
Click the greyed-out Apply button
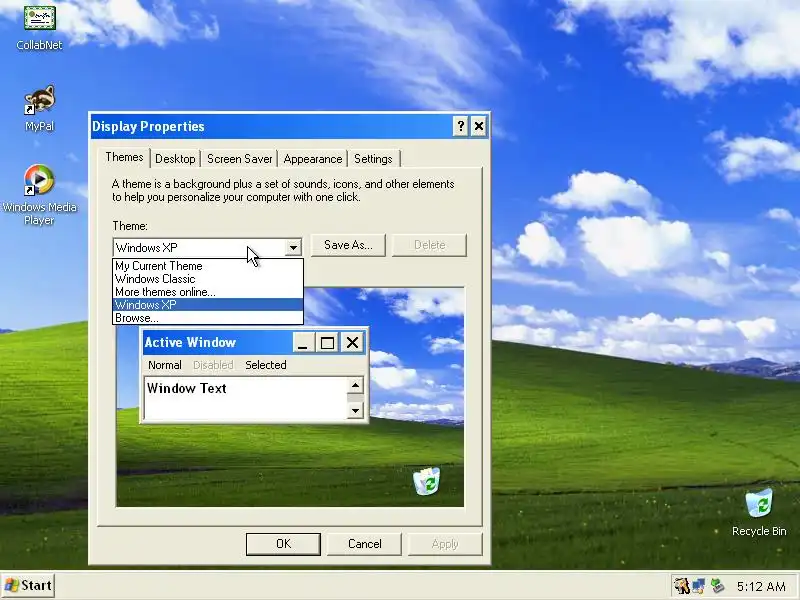445,544
